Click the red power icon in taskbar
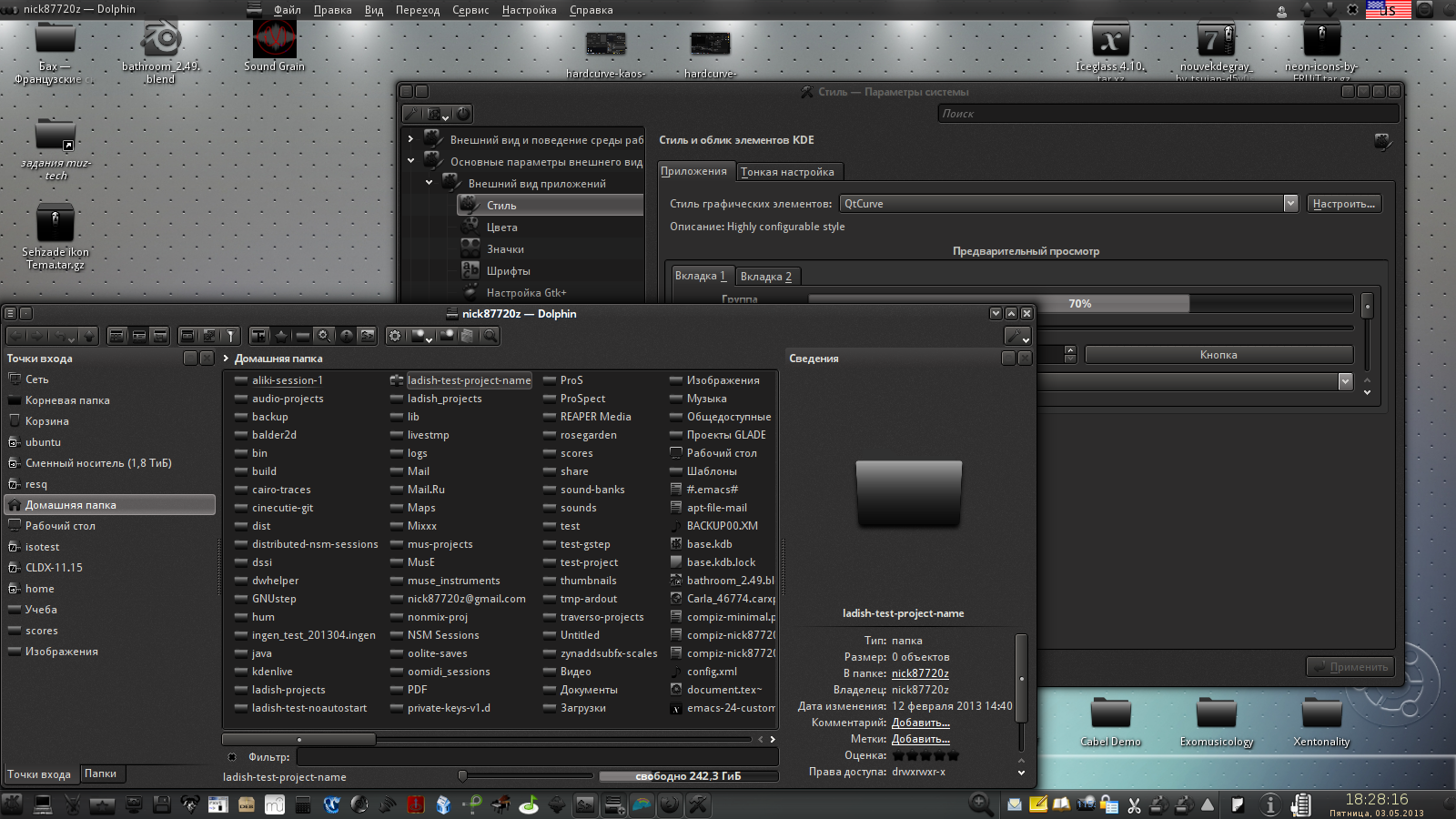The height and width of the screenshot is (819, 1456). (416, 804)
